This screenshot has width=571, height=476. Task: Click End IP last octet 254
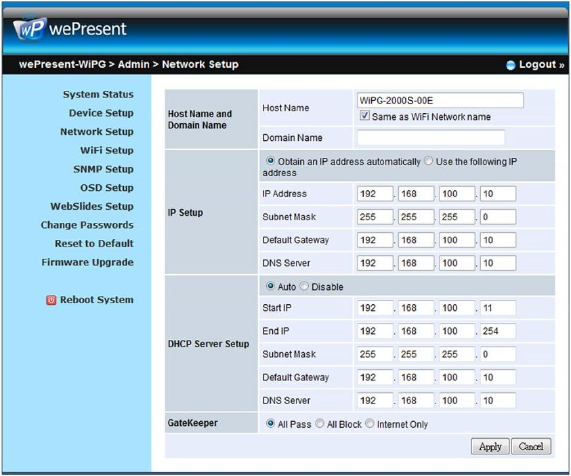click(498, 331)
